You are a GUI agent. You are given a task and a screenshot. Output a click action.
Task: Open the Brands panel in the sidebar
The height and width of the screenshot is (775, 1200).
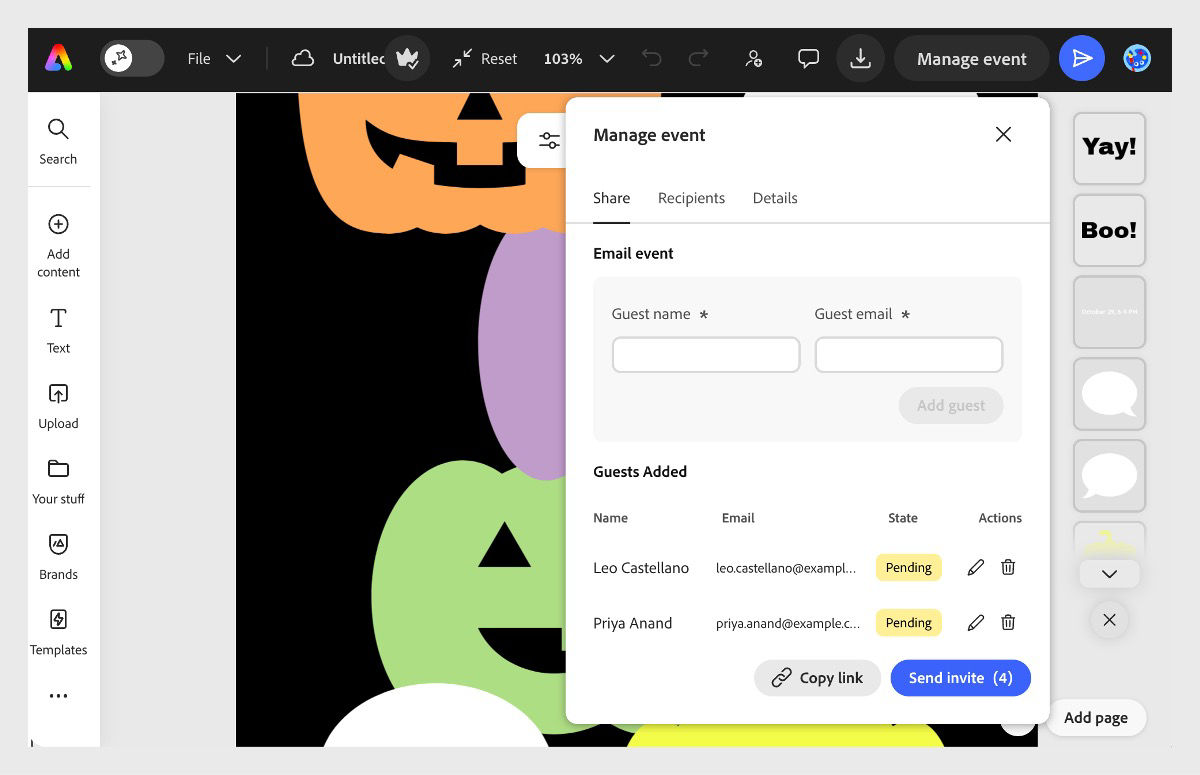[x=58, y=557]
